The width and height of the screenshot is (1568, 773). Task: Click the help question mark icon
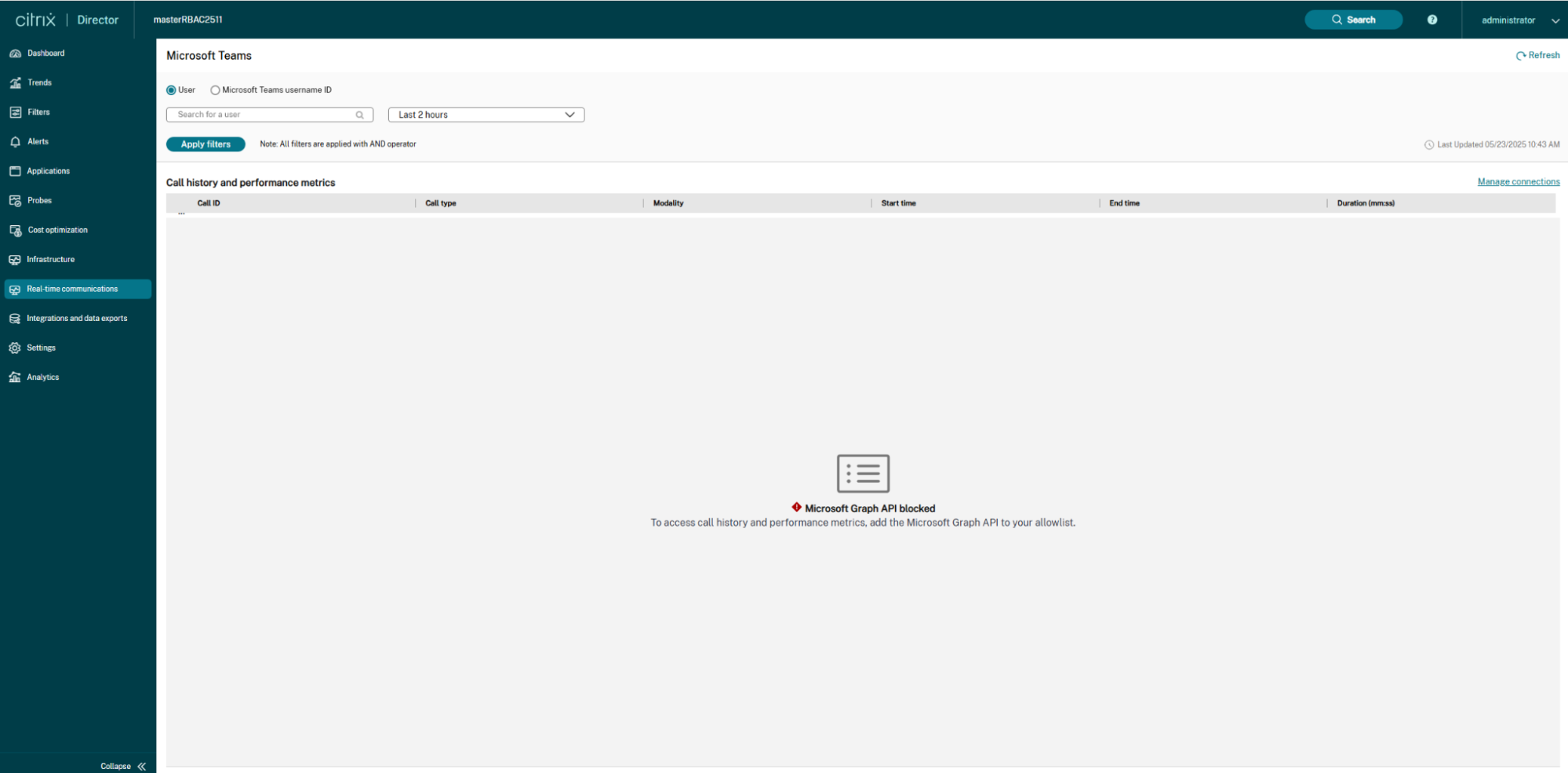(1432, 20)
